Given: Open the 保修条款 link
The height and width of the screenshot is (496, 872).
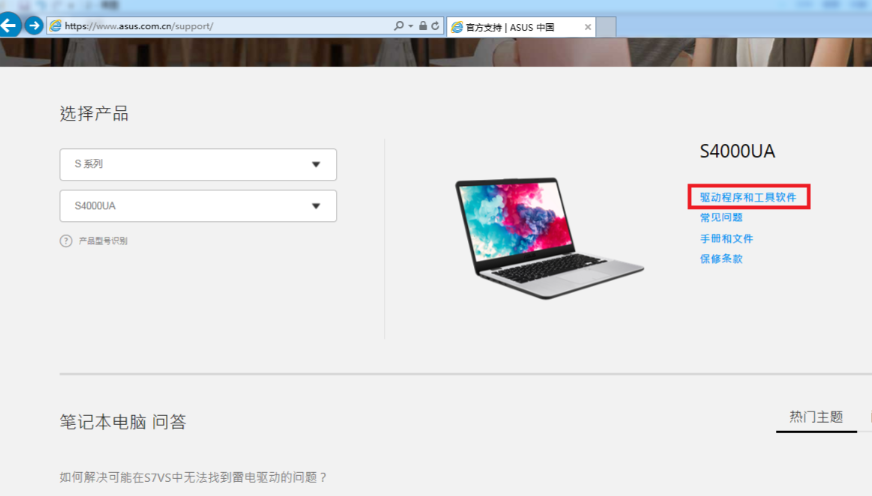Looking at the screenshot, I should point(721,259).
